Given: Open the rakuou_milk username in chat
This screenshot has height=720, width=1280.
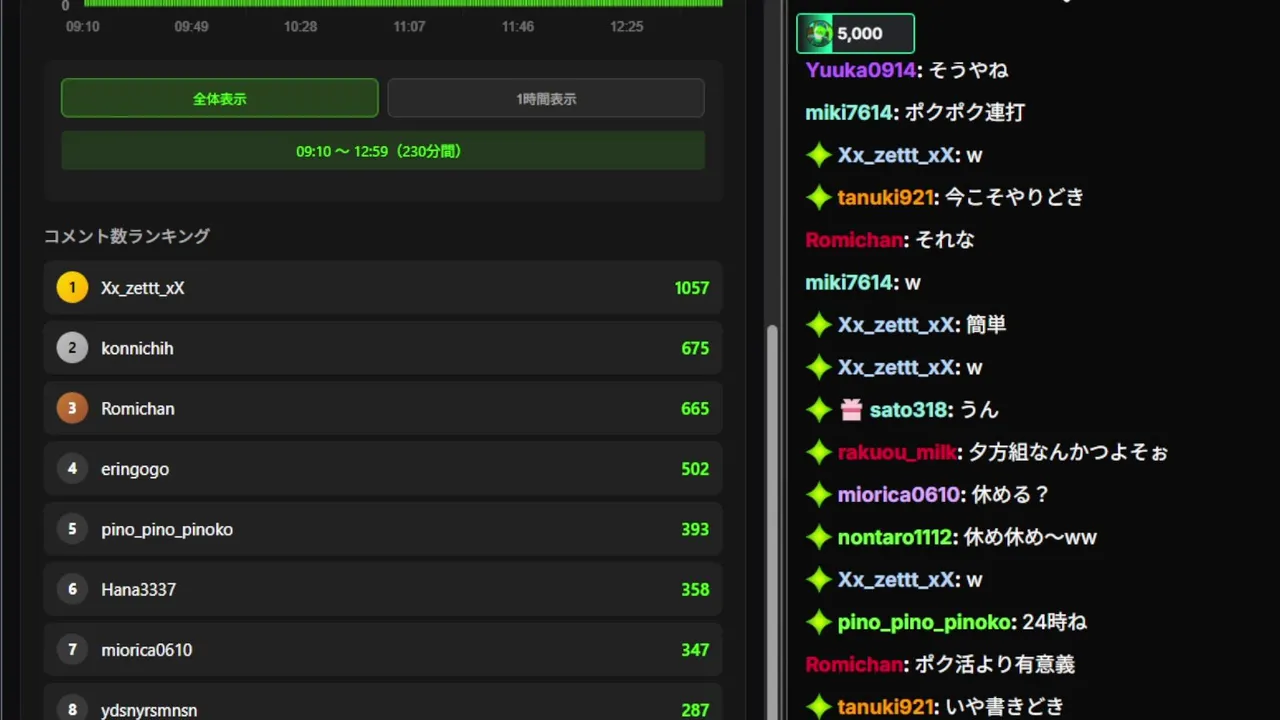Looking at the screenshot, I should click(897, 452).
